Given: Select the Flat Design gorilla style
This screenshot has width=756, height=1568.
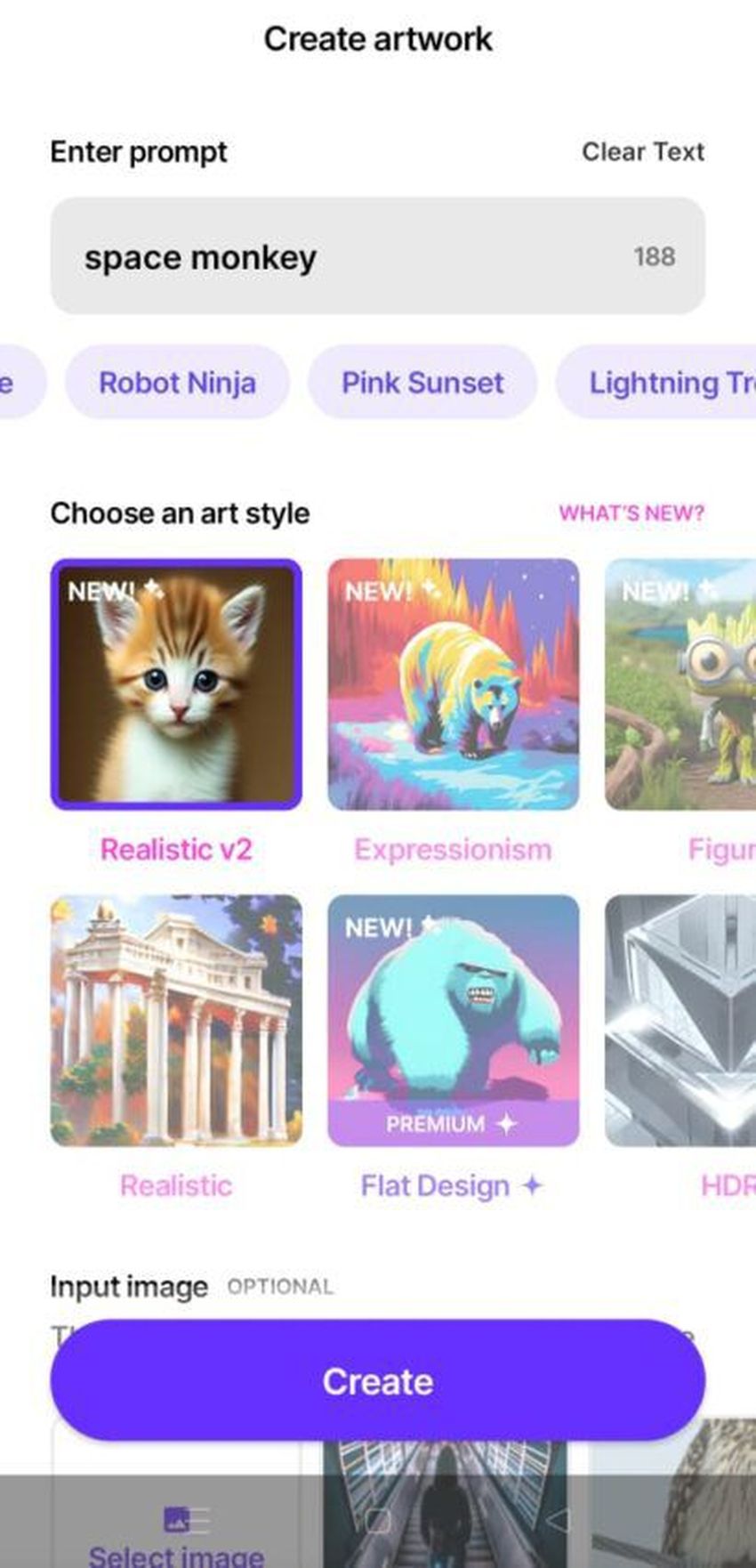Looking at the screenshot, I should pos(454,1021).
